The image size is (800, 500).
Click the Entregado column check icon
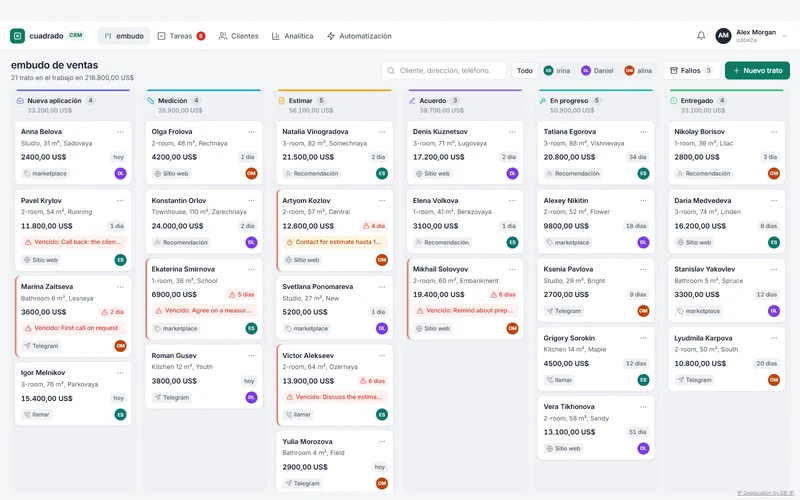tap(673, 101)
